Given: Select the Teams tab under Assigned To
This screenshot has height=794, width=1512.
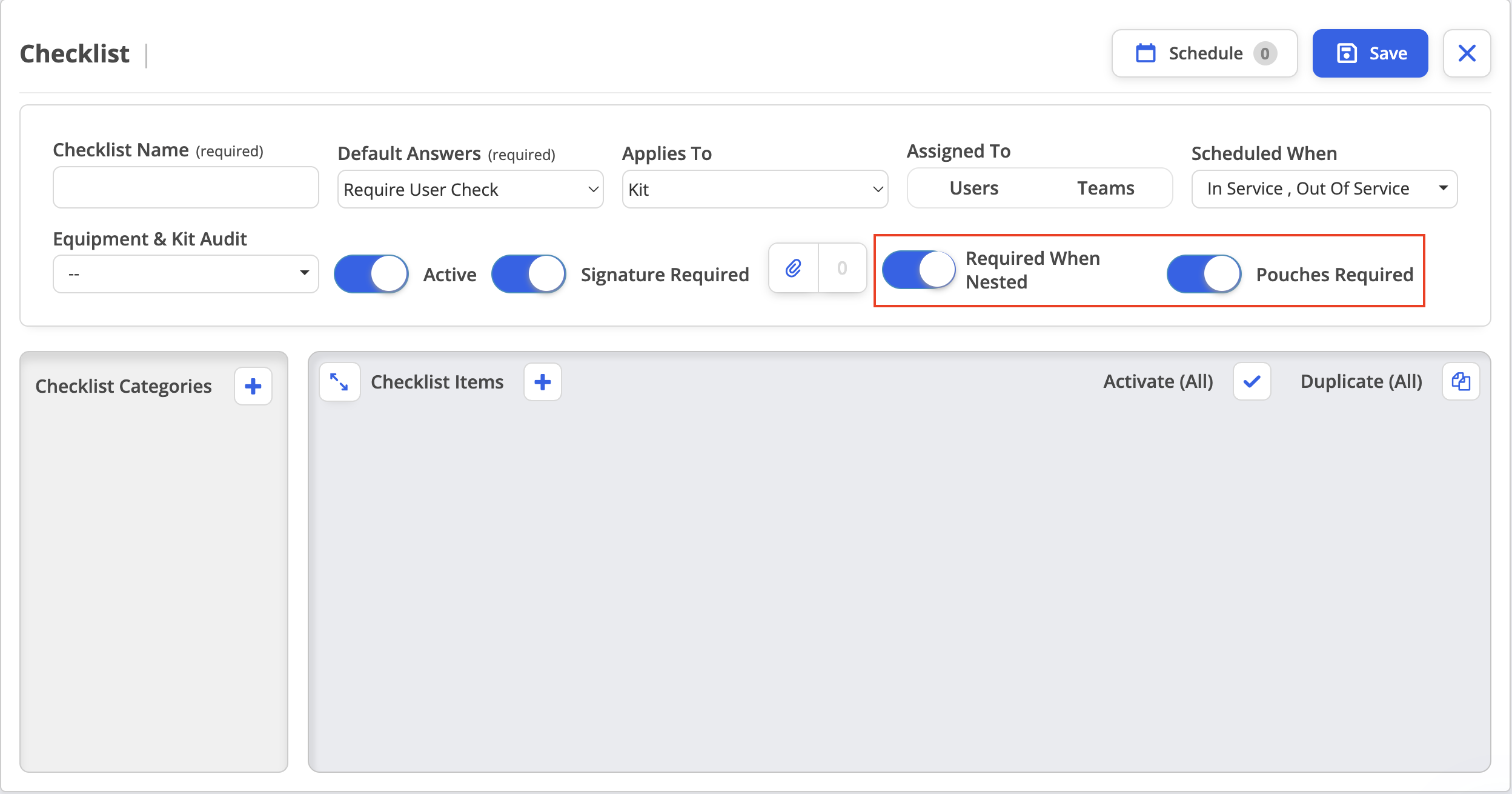Looking at the screenshot, I should click(1106, 188).
